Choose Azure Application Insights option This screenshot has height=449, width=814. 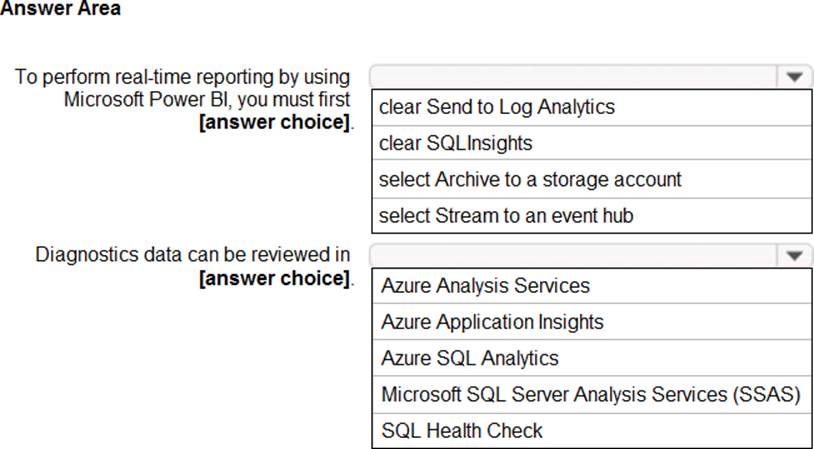[x=492, y=322]
